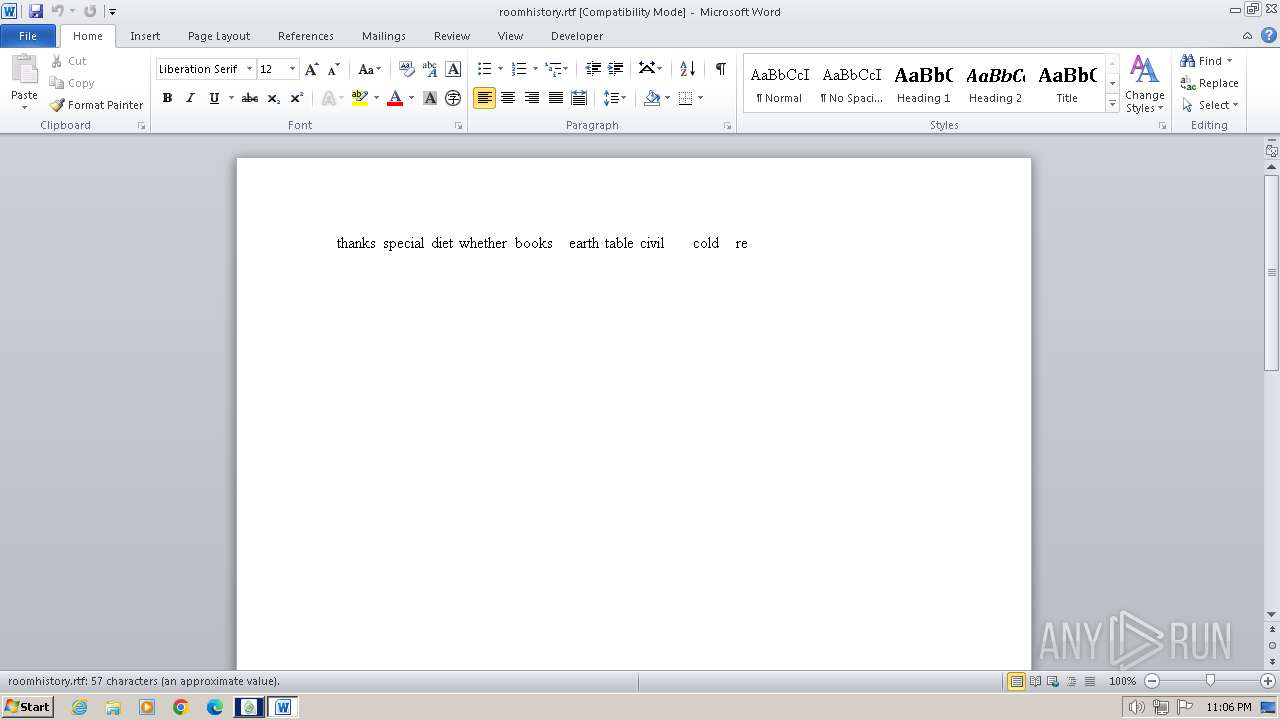
Task: Click the Shrink Font icon
Action: pyautogui.click(x=334, y=69)
